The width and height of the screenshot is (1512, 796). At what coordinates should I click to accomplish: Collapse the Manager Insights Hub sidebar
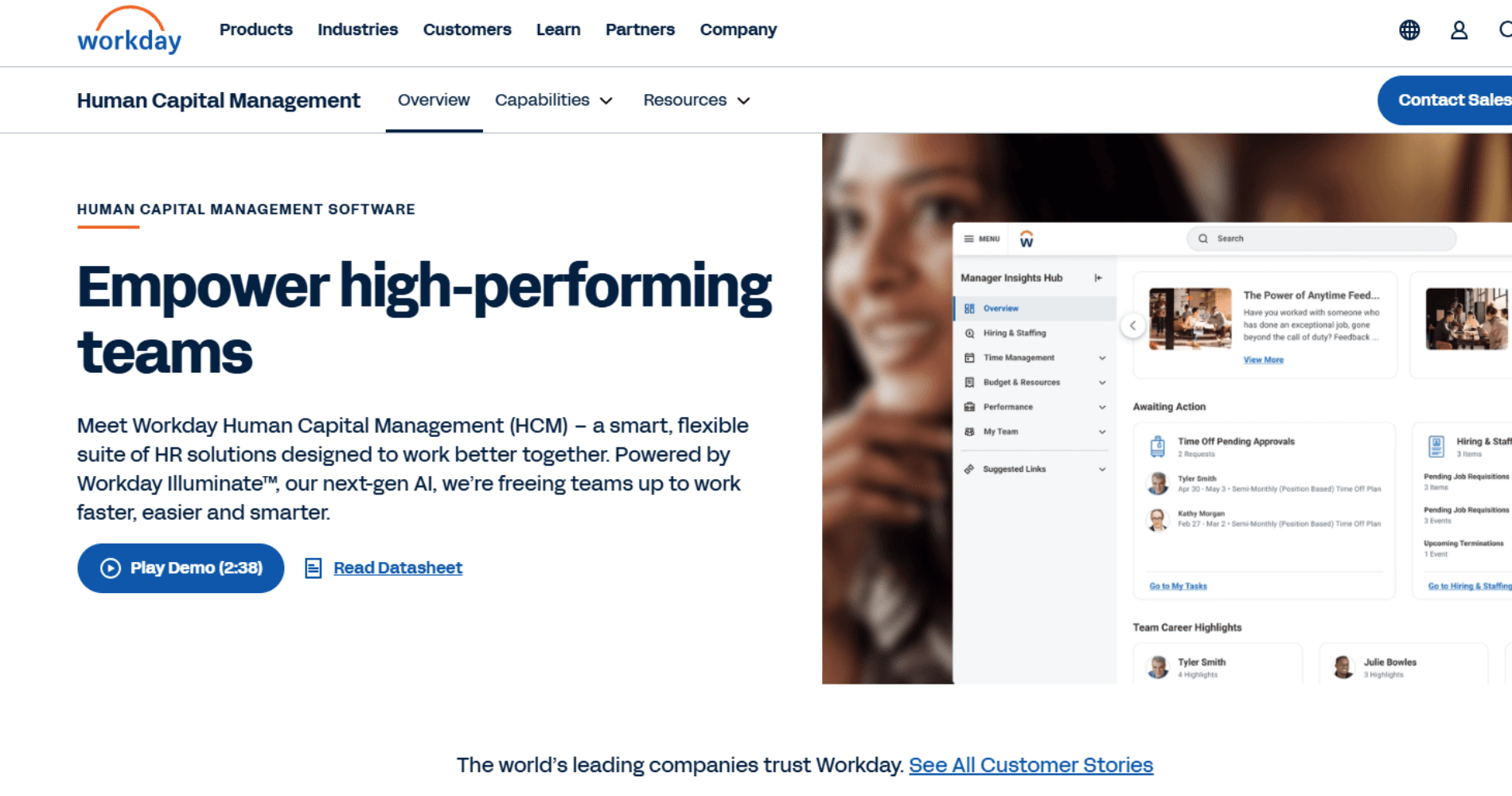(x=1098, y=278)
